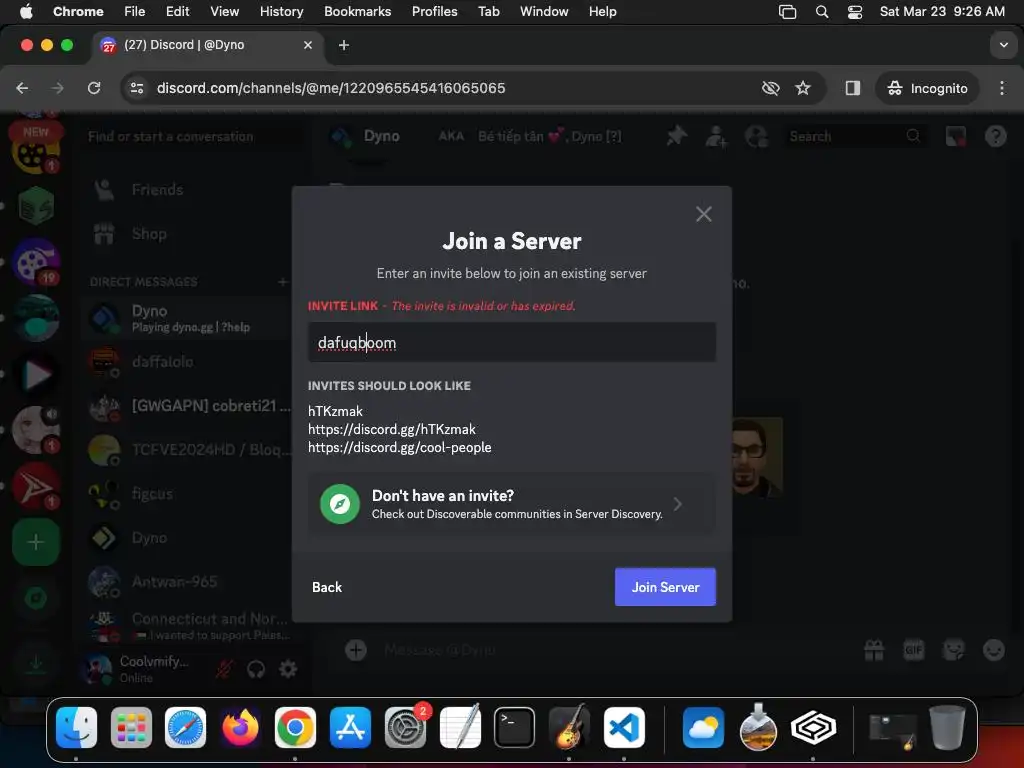Select the white play-triangle server icon
This screenshot has width=1024, height=768.
(36, 374)
